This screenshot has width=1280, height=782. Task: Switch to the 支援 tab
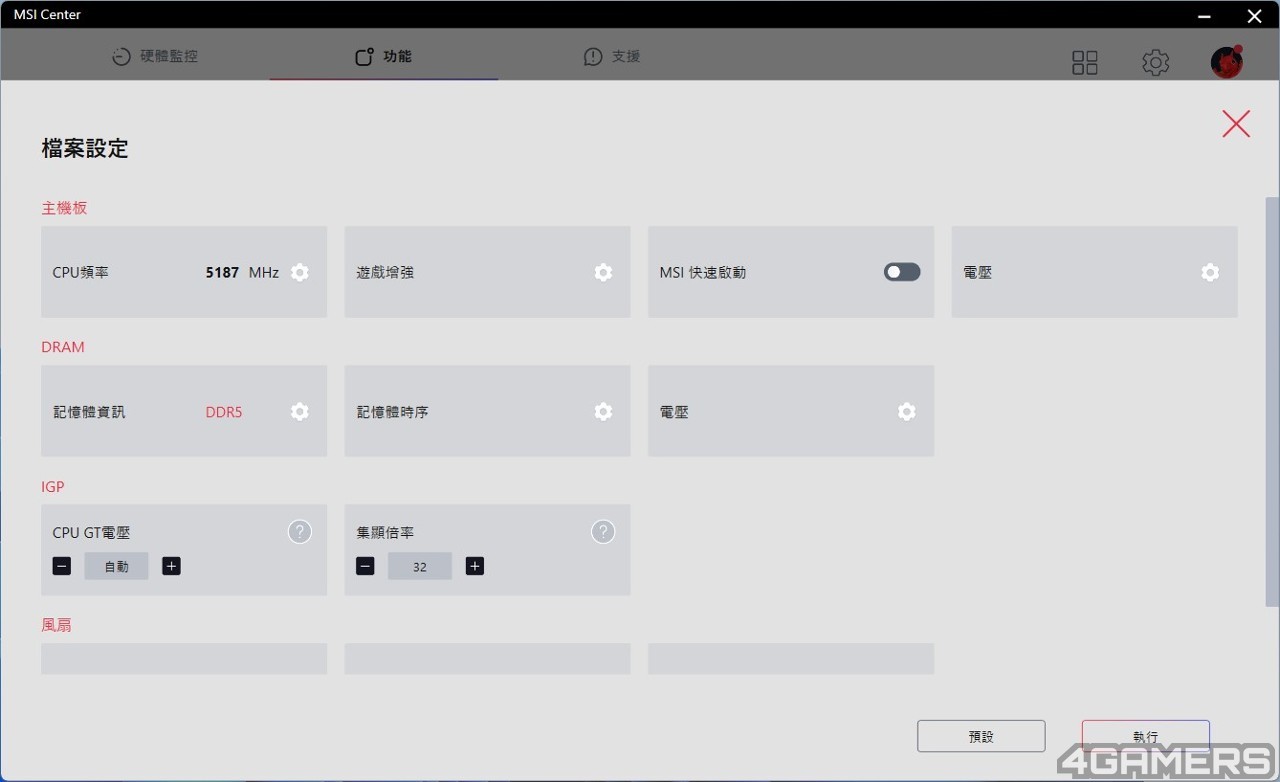[x=612, y=56]
